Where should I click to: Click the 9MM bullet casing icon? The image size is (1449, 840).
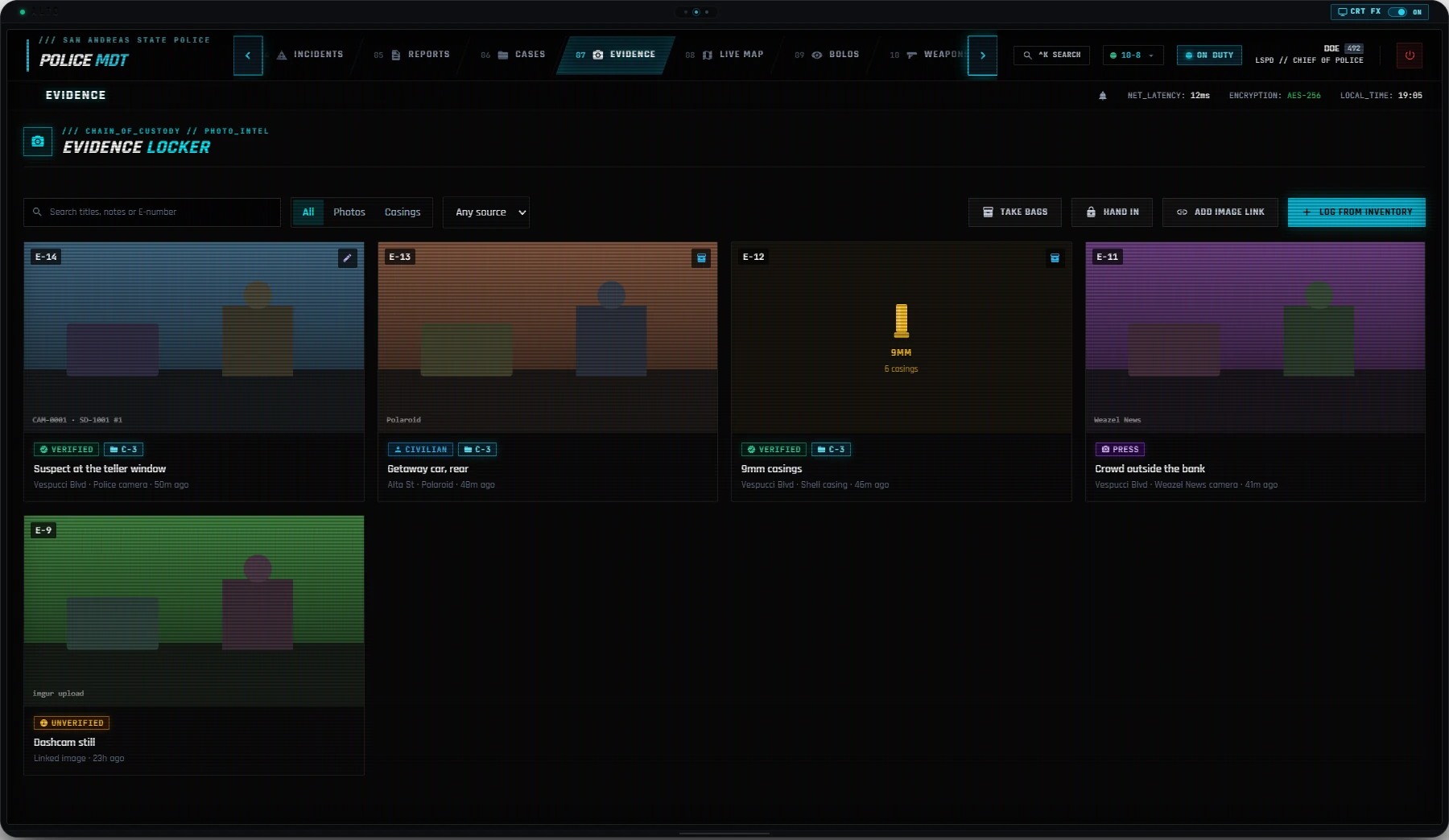[x=902, y=321]
